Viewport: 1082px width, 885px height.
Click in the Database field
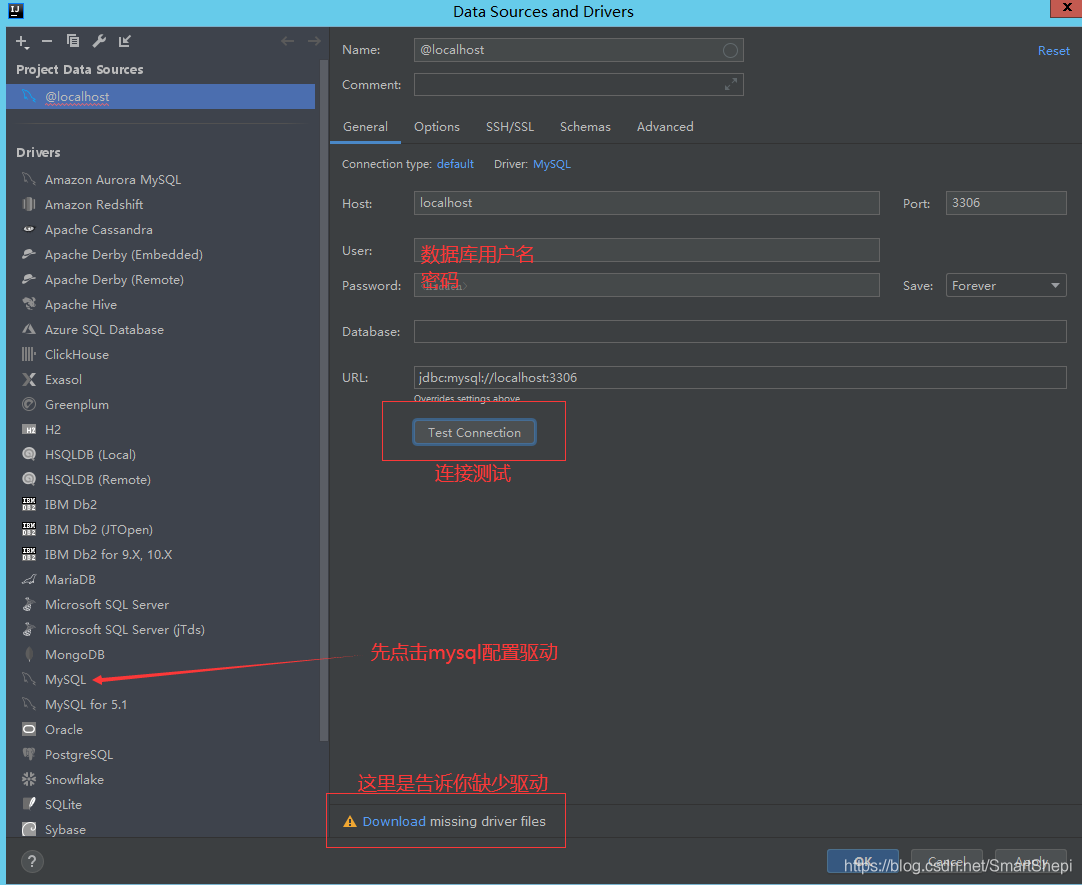coord(740,332)
